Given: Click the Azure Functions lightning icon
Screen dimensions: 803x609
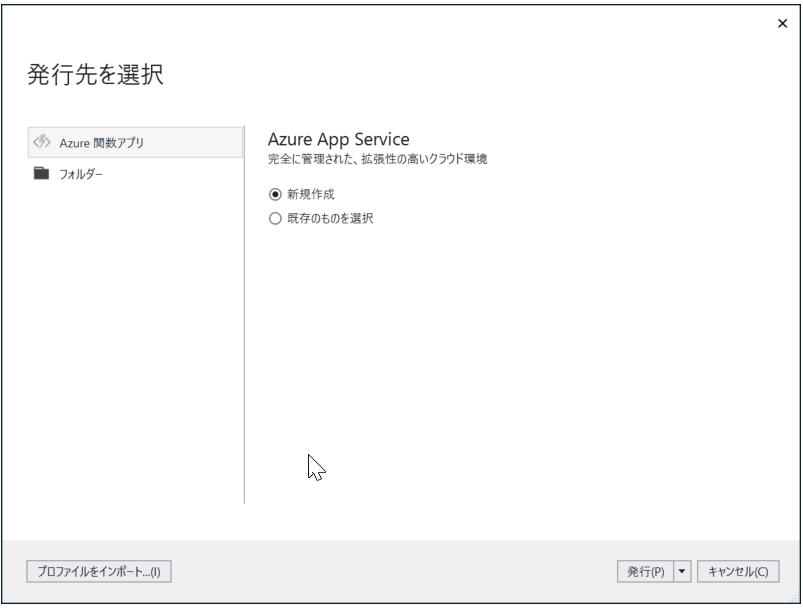Looking at the screenshot, I should (41, 142).
